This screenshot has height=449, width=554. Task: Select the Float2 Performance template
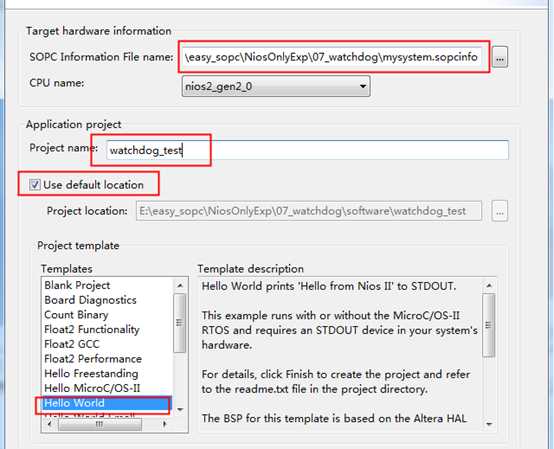[107, 359]
